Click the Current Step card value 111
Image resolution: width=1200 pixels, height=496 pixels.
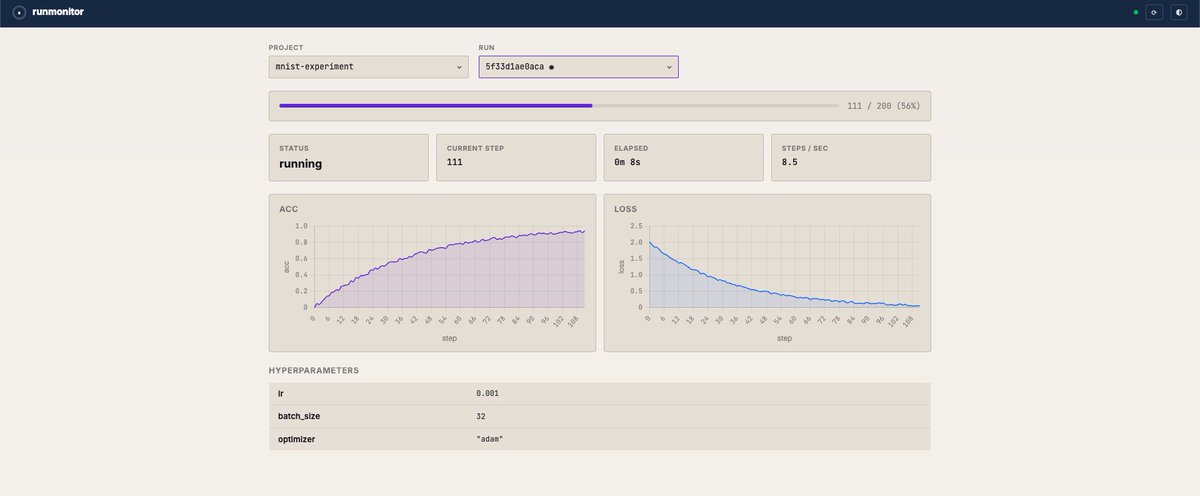[455, 162]
